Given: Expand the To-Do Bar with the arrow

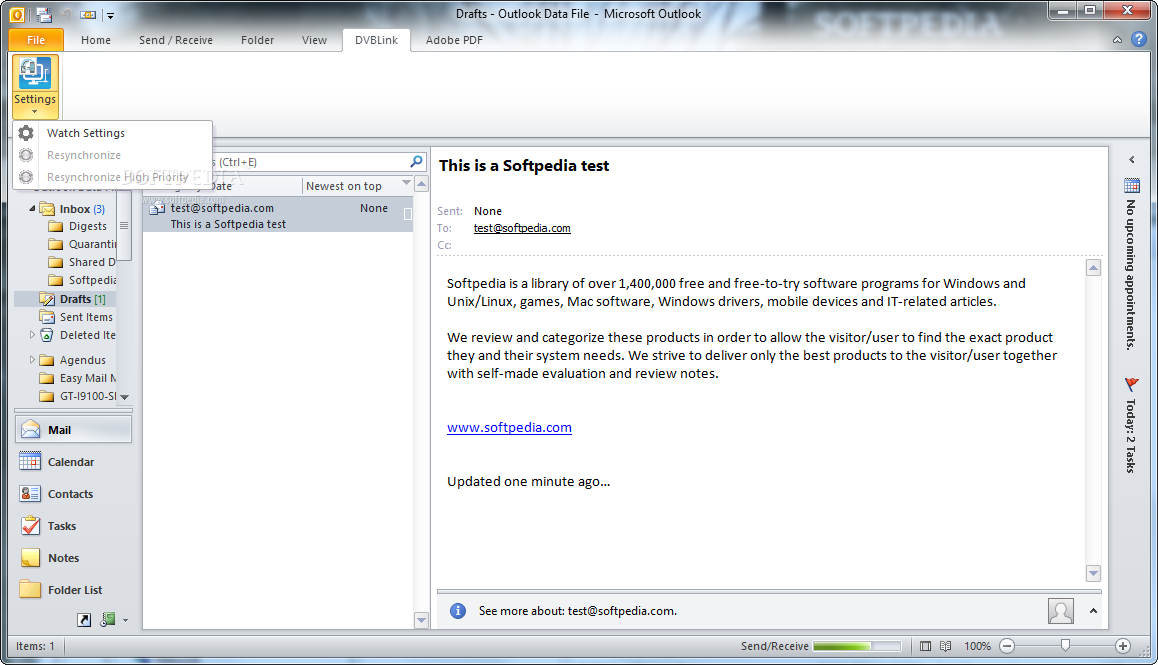Looking at the screenshot, I should [x=1131, y=160].
